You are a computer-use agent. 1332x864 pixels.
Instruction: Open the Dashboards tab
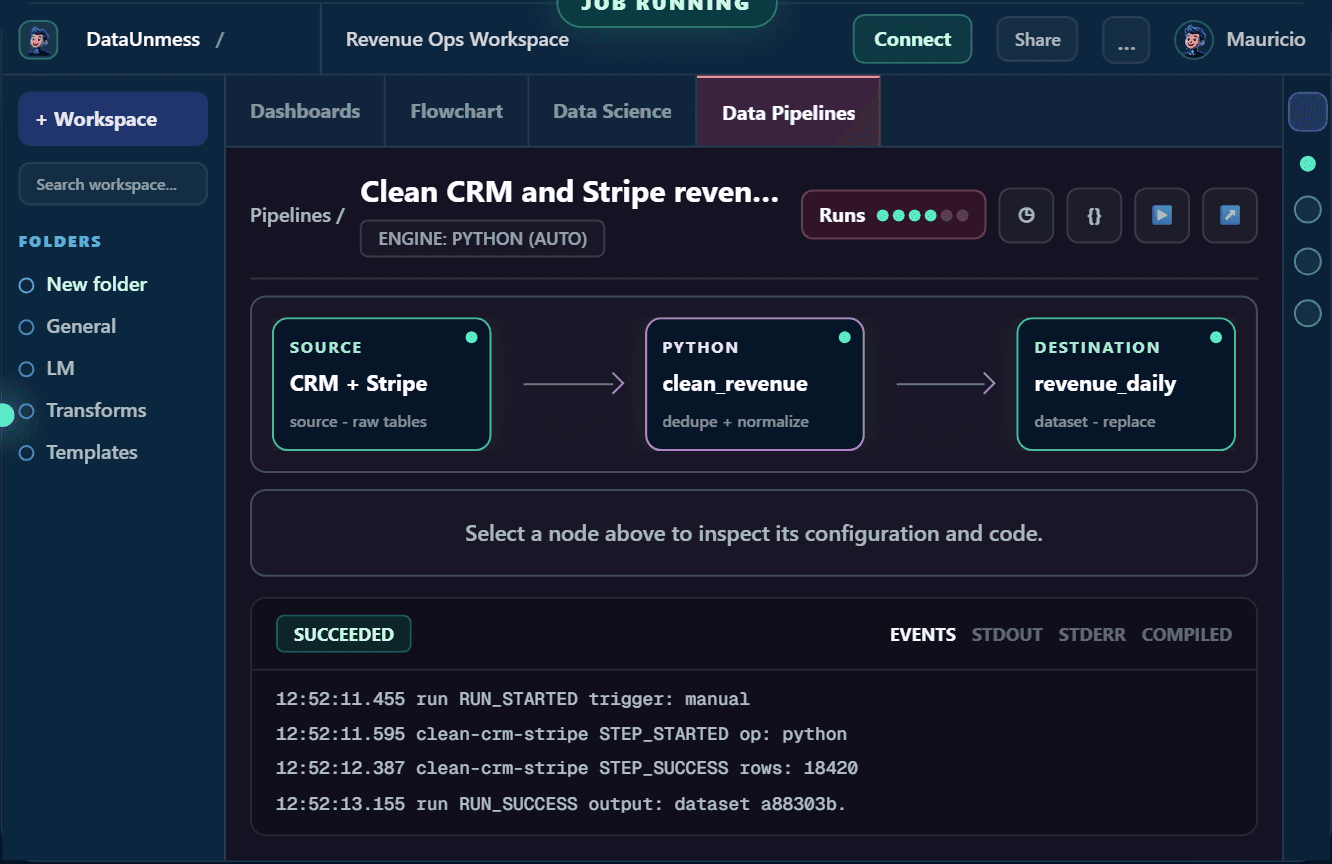305,111
